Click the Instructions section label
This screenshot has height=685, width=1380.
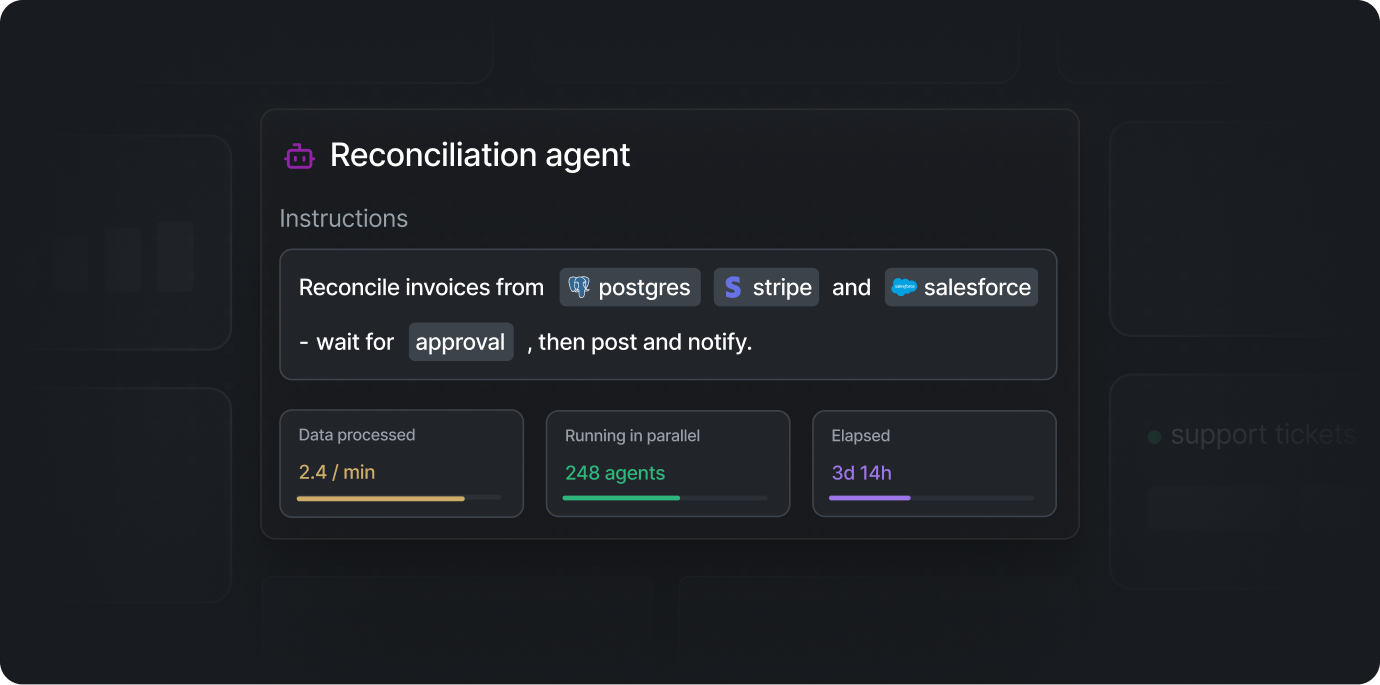(344, 218)
